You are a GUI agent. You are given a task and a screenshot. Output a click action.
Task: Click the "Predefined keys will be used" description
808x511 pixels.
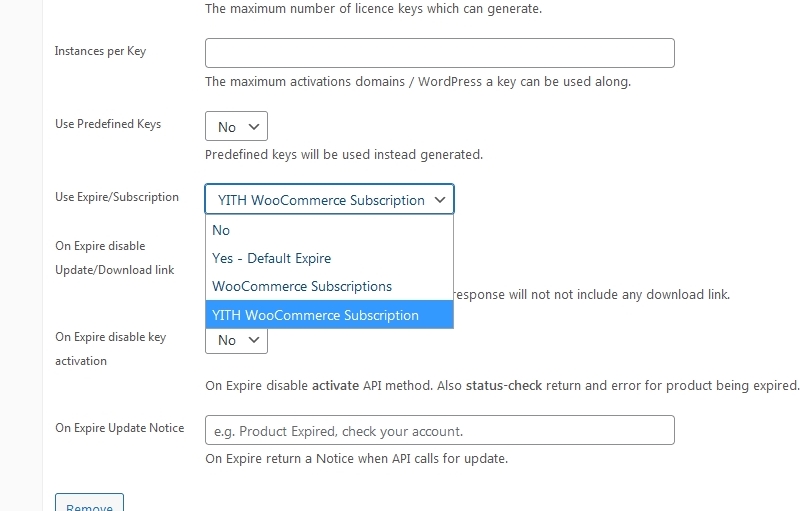point(343,155)
